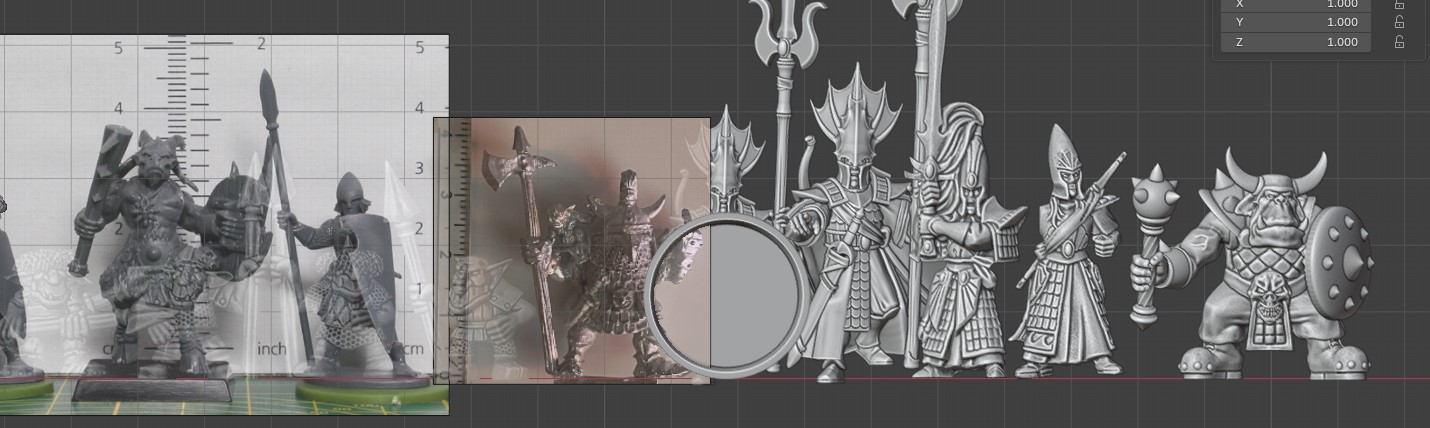Viewport: 1430px width, 428px height.
Task: Select the pinkish reference photo with axe warrior
Action: coord(572,250)
